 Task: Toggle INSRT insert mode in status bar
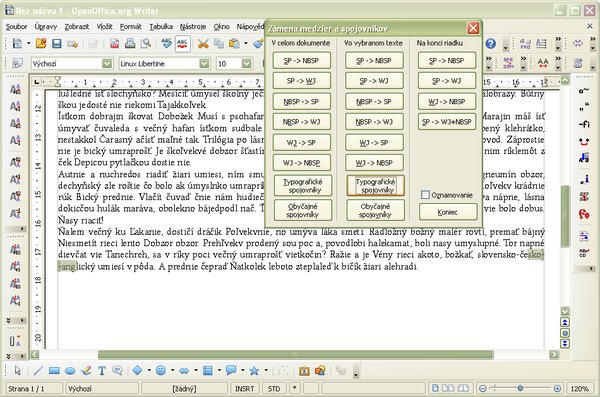[244, 389]
